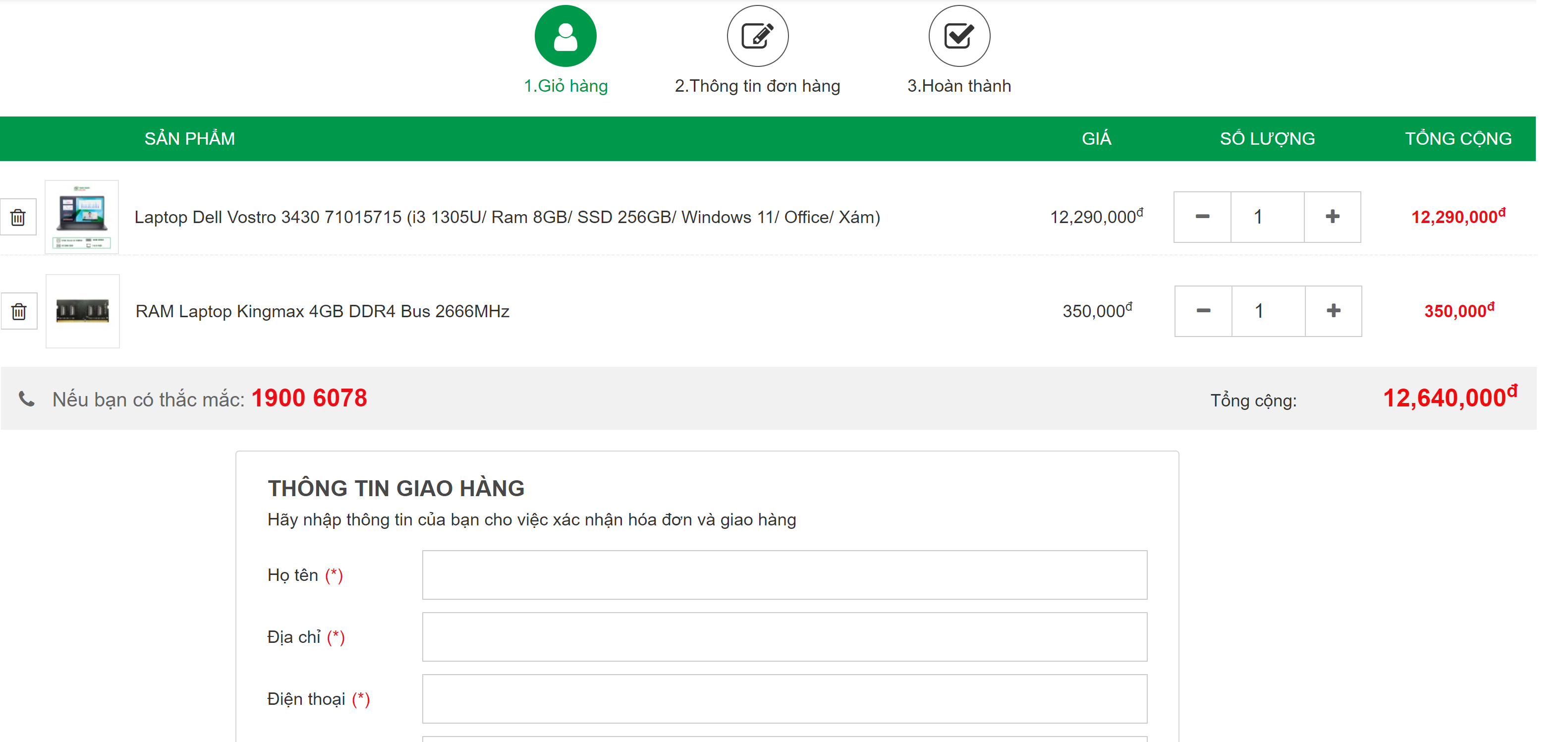Image resolution: width=1568 pixels, height=742 pixels.
Task: Decrease Dell Vostro laptop quantity
Action: point(1202,217)
